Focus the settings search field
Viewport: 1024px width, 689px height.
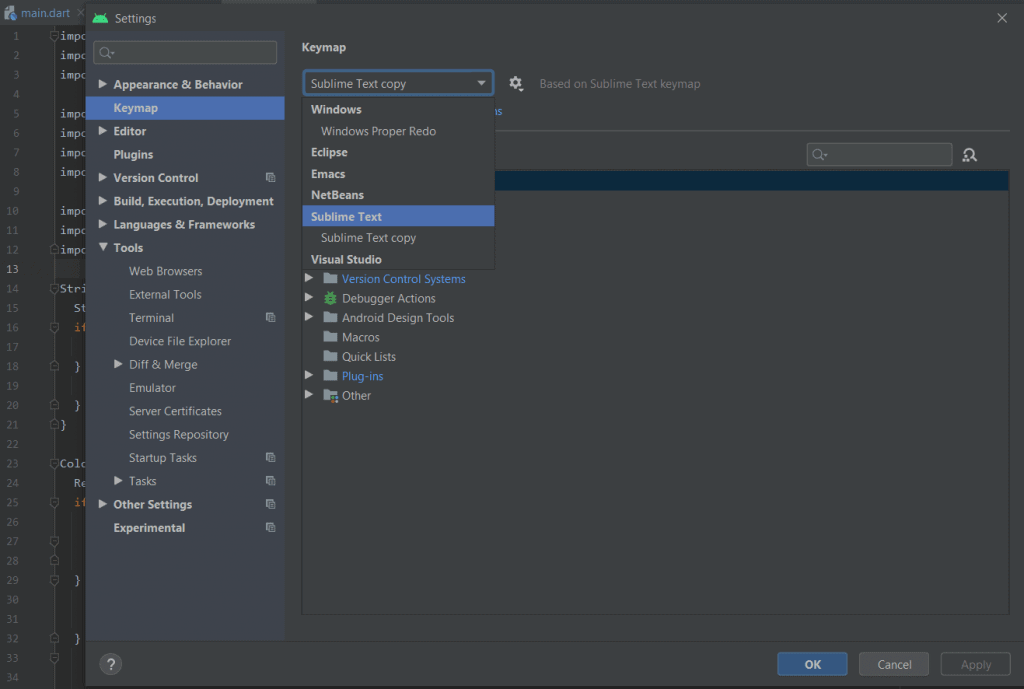[x=185, y=53]
